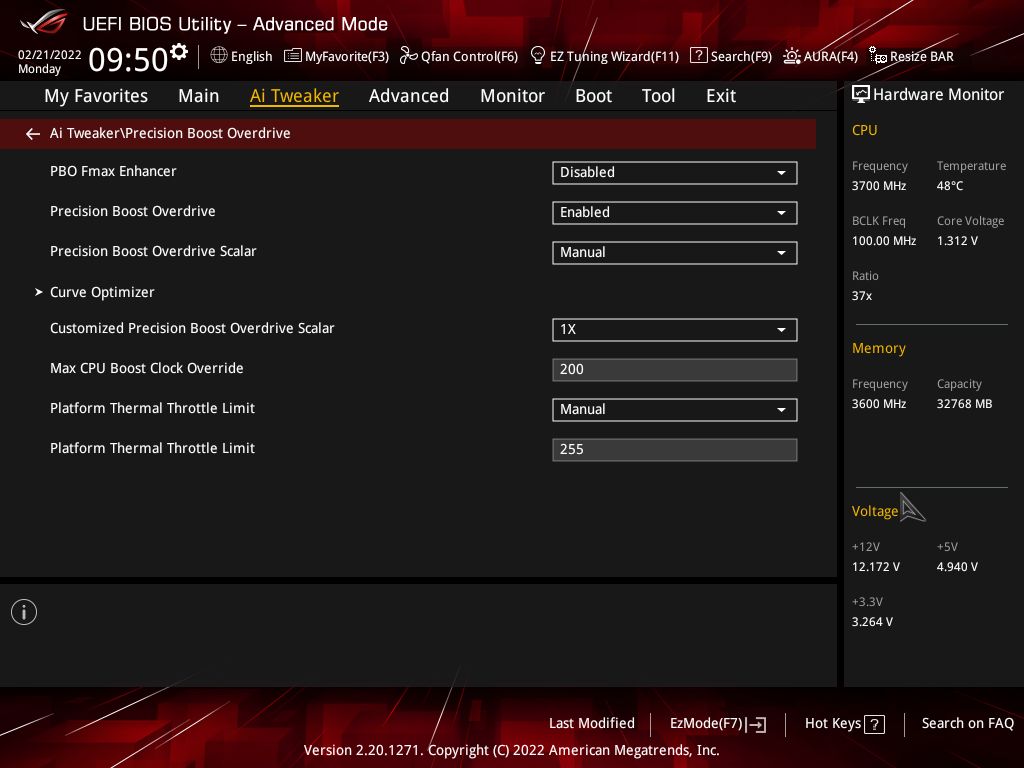Select the Ai Tweaker tab
The image size is (1024, 768).
pyautogui.click(x=295, y=96)
